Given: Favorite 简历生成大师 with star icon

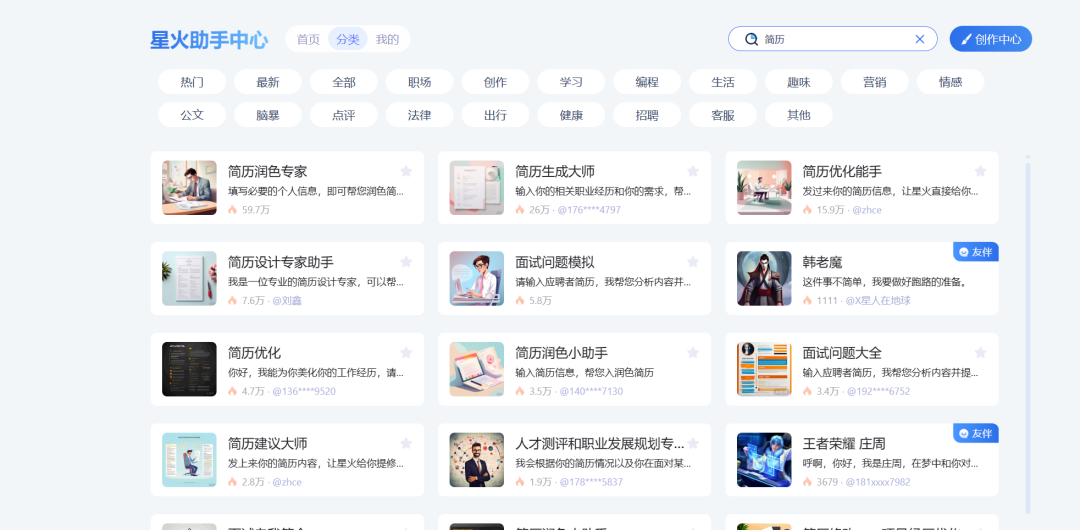Looking at the screenshot, I should (x=693, y=171).
